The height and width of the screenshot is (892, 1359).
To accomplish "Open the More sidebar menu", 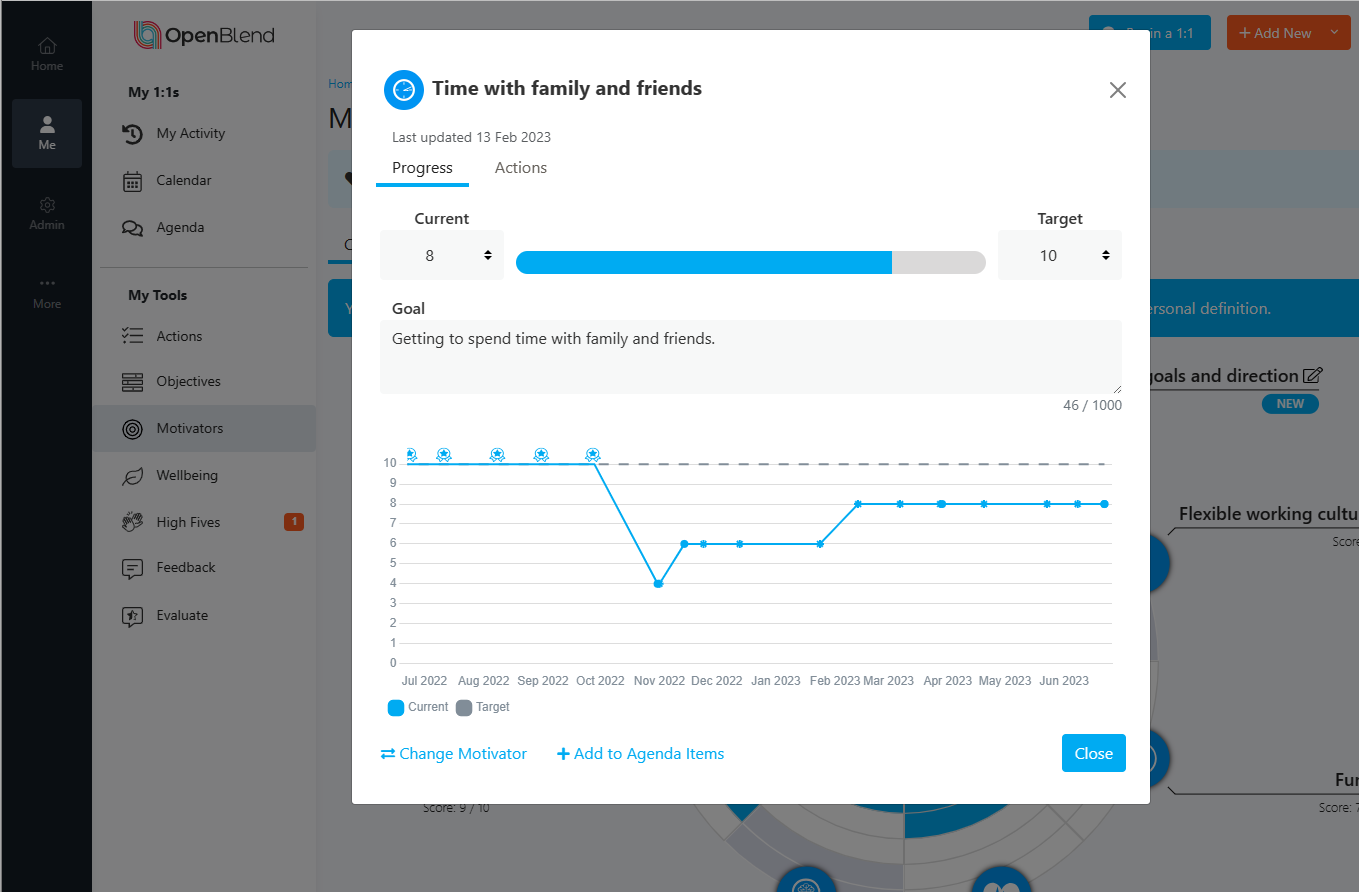I will pos(46,293).
